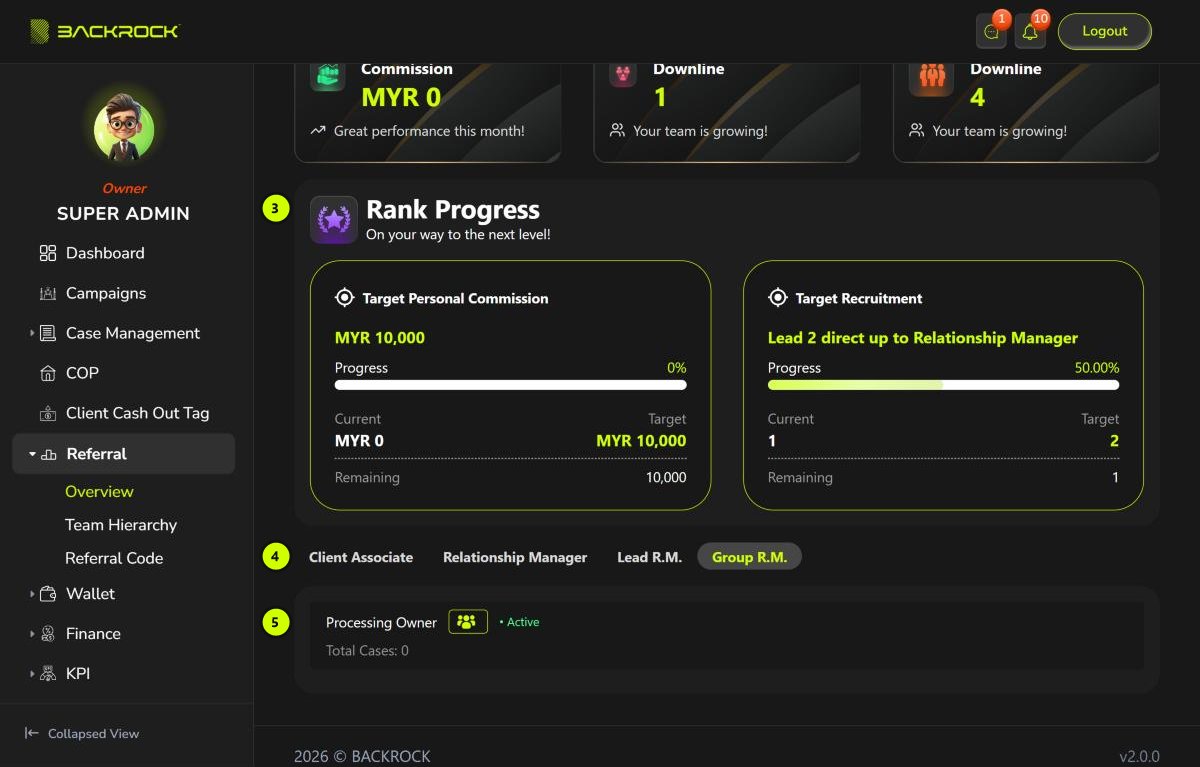Click the Personal Commission progress bar
The width and height of the screenshot is (1200, 767).
[x=511, y=385]
